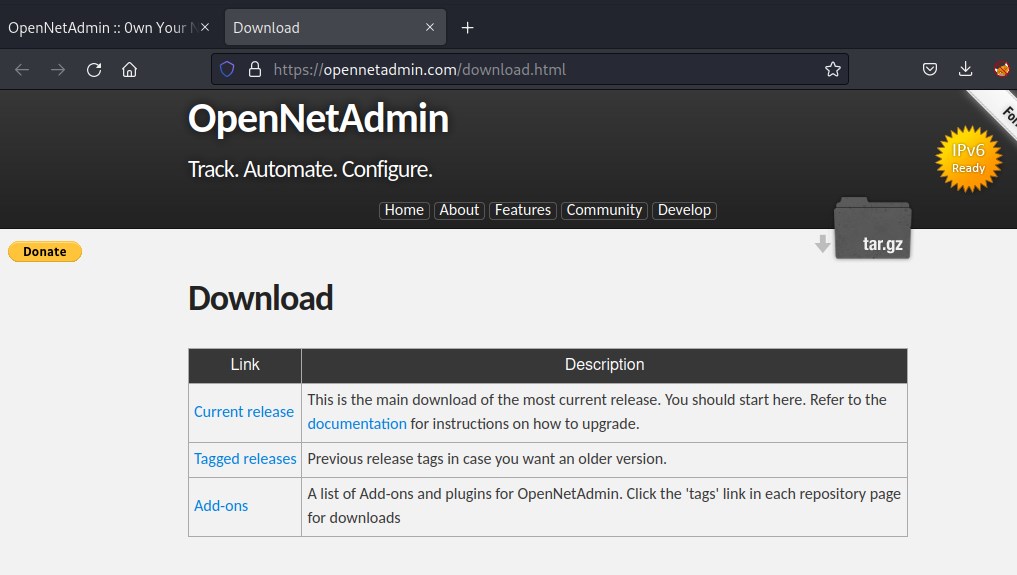The height and width of the screenshot is (575, 1017).
Task: Open the Pocket save icon
Action: point(929,69)
